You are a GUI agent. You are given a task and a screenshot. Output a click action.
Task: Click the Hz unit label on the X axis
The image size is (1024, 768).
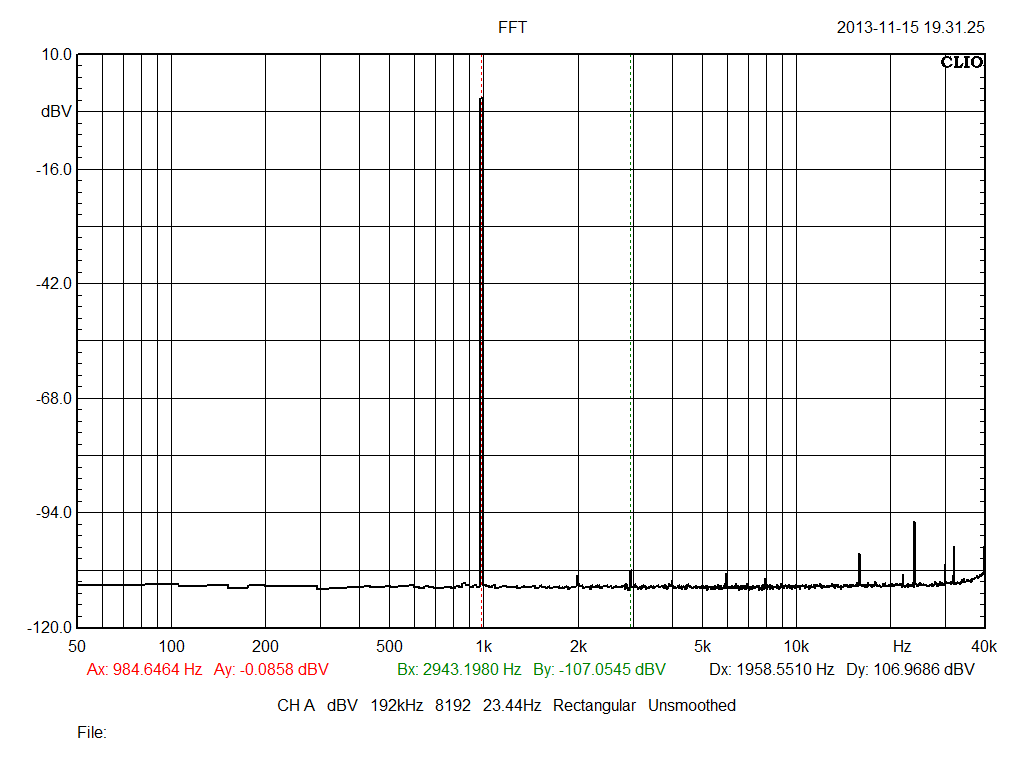click(902, 646)
